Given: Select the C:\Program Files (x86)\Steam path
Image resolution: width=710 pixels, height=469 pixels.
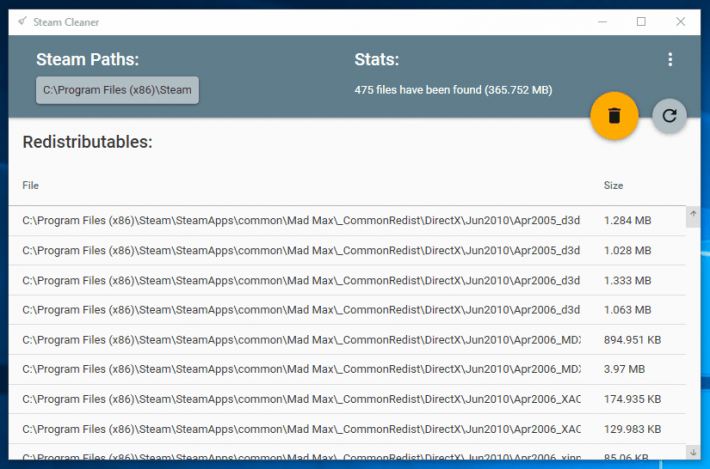Looking at the screenshot, I should click(x=117, y=90).
